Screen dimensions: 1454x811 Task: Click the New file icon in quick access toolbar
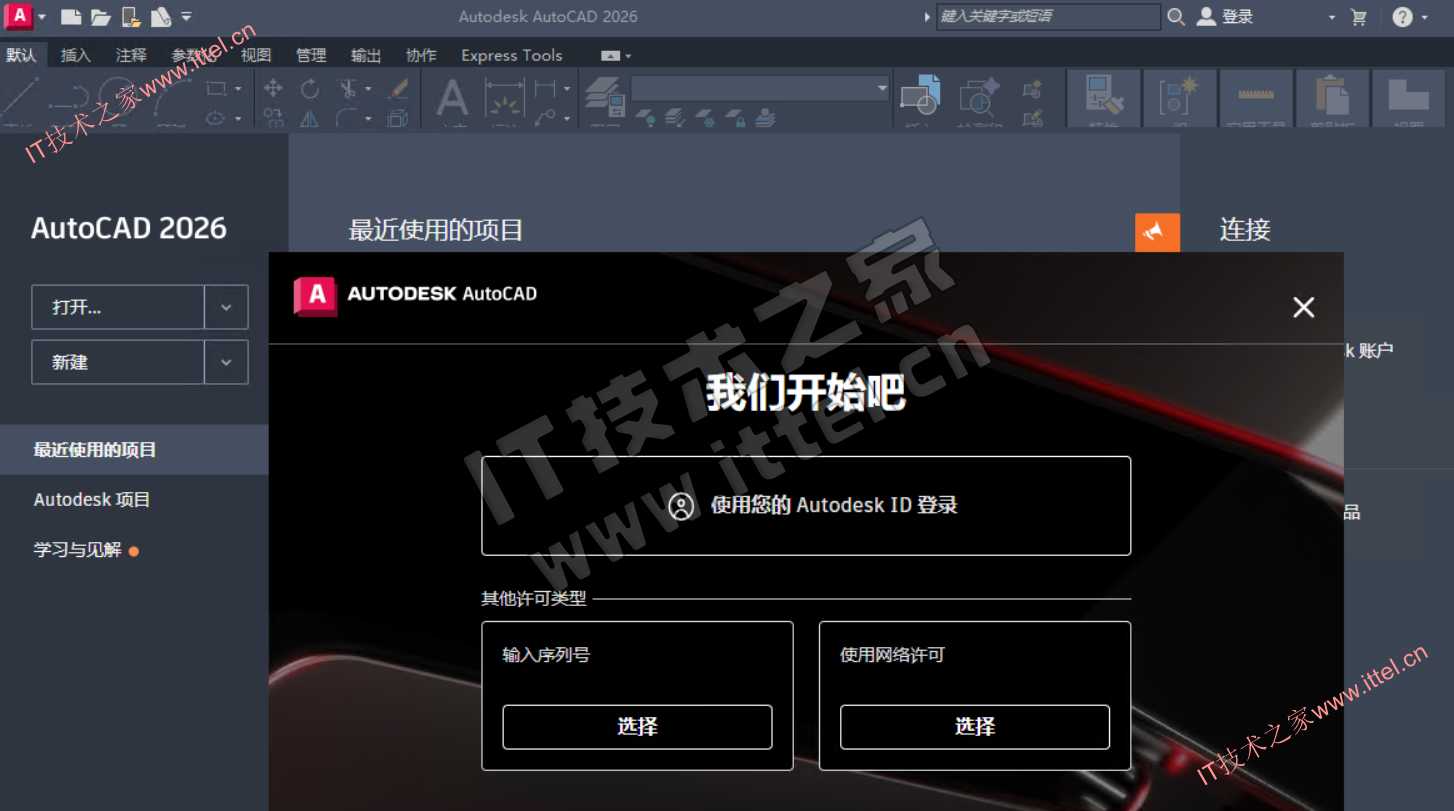70,17
